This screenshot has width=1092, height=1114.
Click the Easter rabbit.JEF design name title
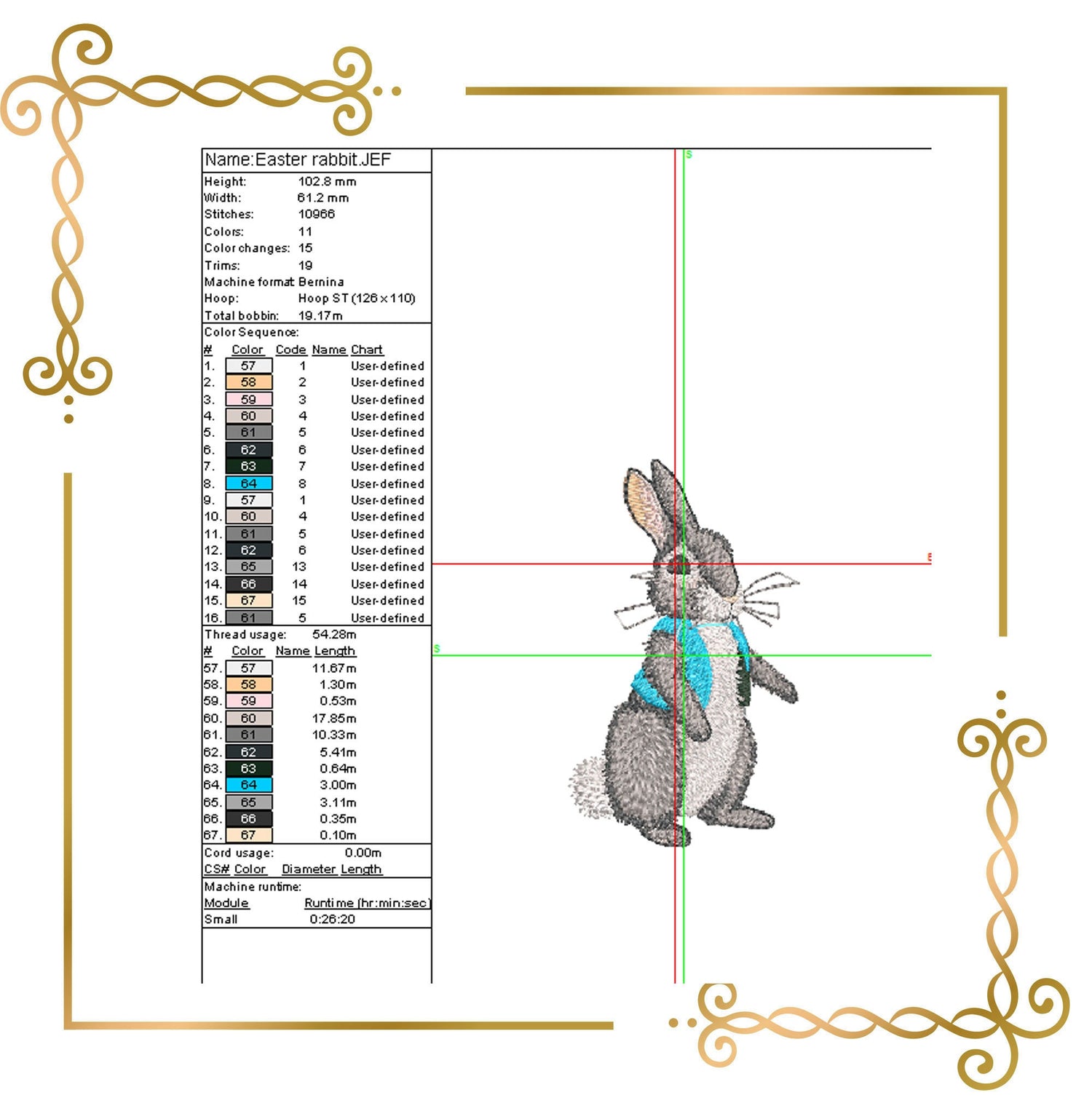(x=298, y=160)
